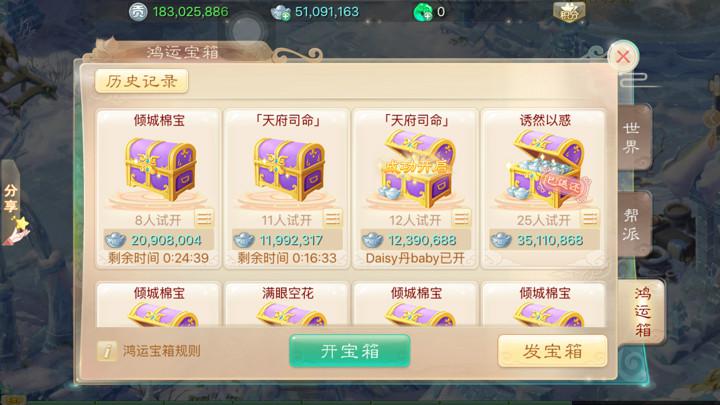This screenshot has width=720, height=405.
Task: Select the 鸿运箱 side tab
Action: point(643,312)
